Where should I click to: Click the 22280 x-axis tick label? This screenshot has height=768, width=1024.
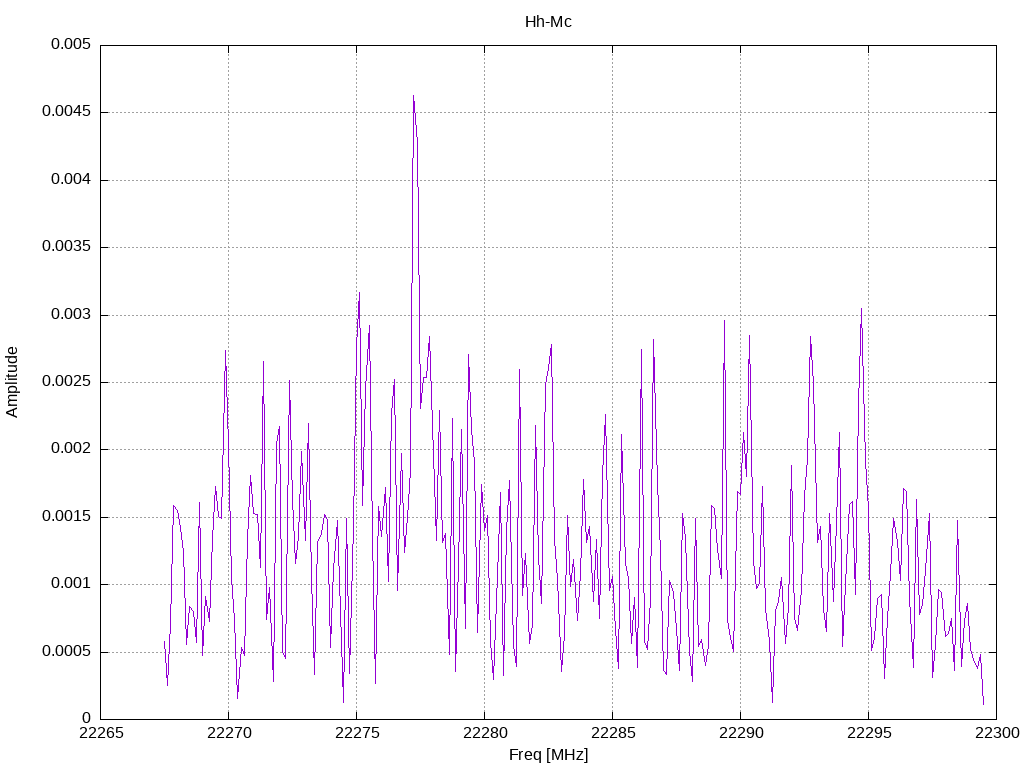click(484, 734)
